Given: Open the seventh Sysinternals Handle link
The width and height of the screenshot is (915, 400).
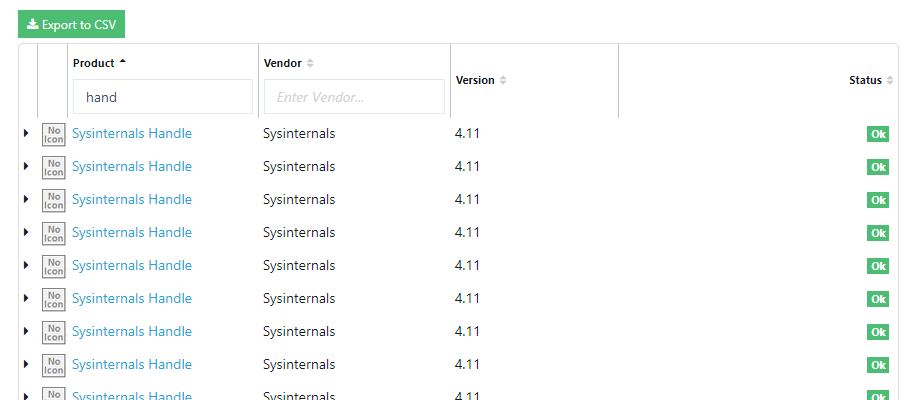Looking at the screenshot, I should coord(132,332).
